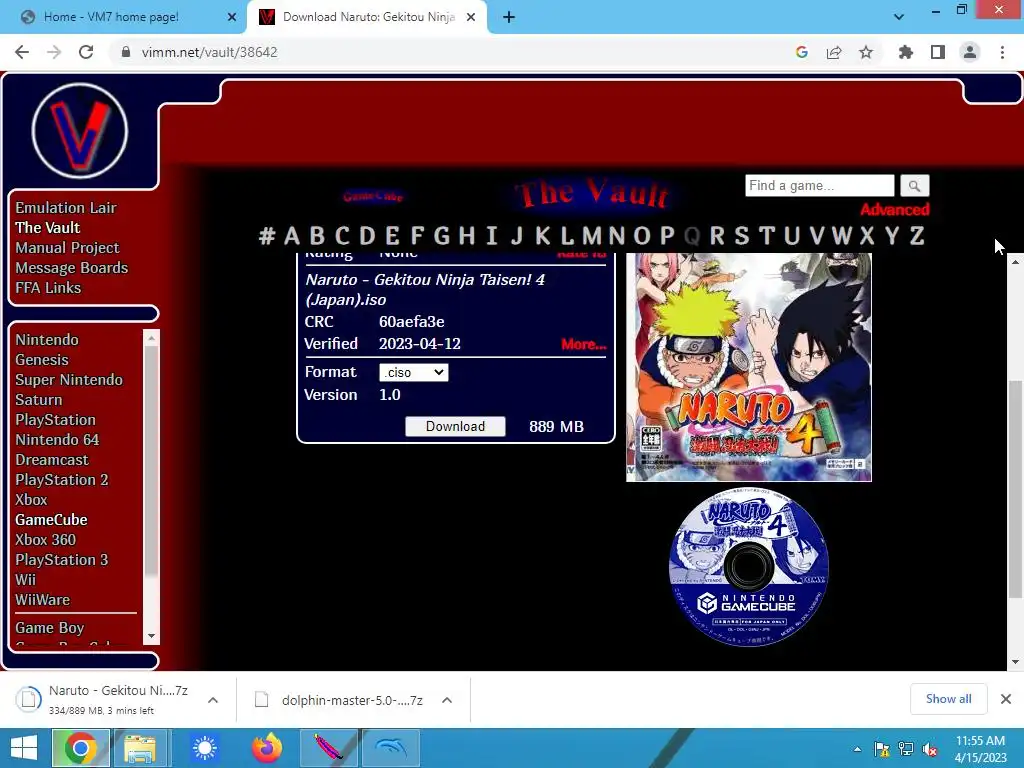Click the Google icon in address bar
The width and height of the screenshot is (1024, 768).
(802, 52)
